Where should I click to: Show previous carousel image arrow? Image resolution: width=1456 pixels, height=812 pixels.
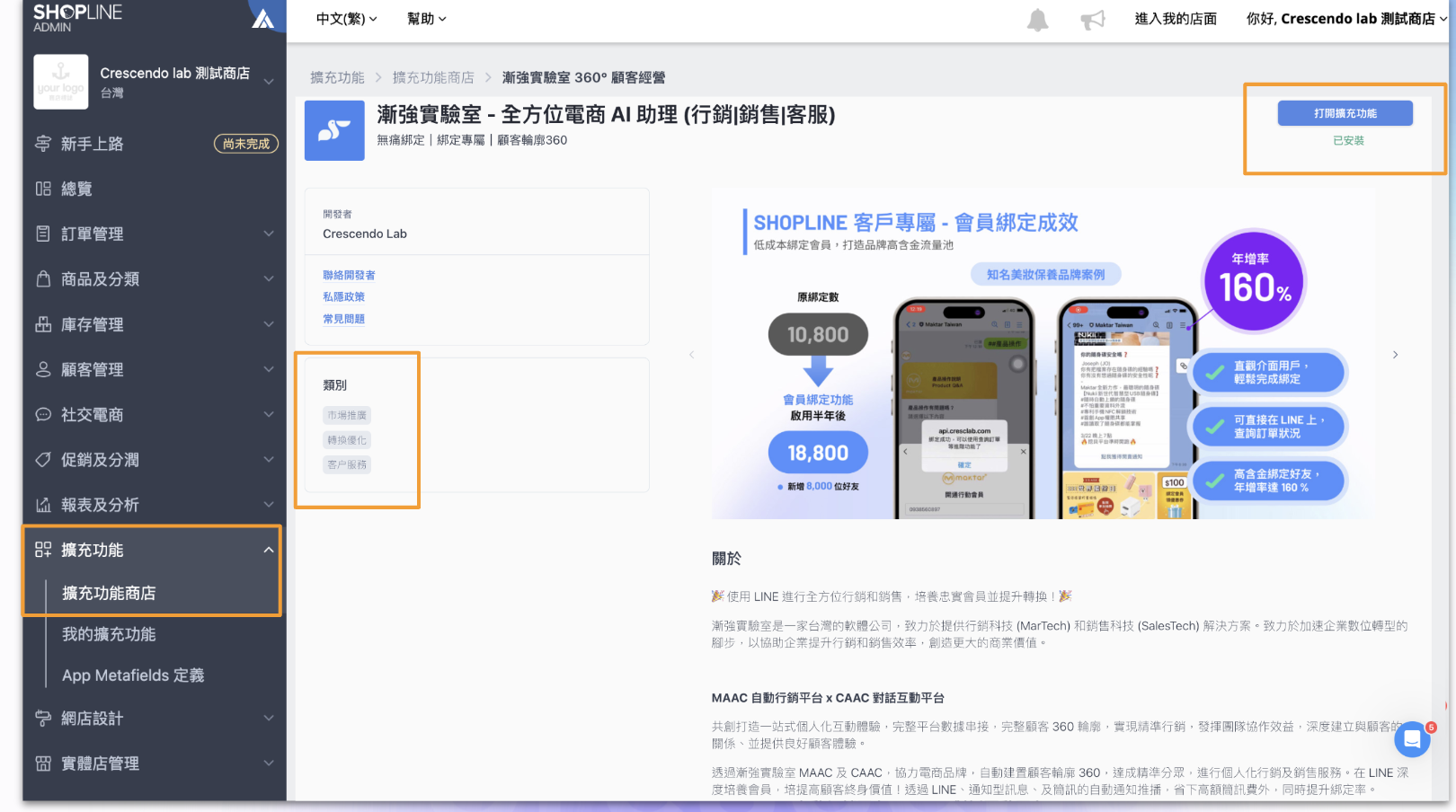click(x=691, y=355)
